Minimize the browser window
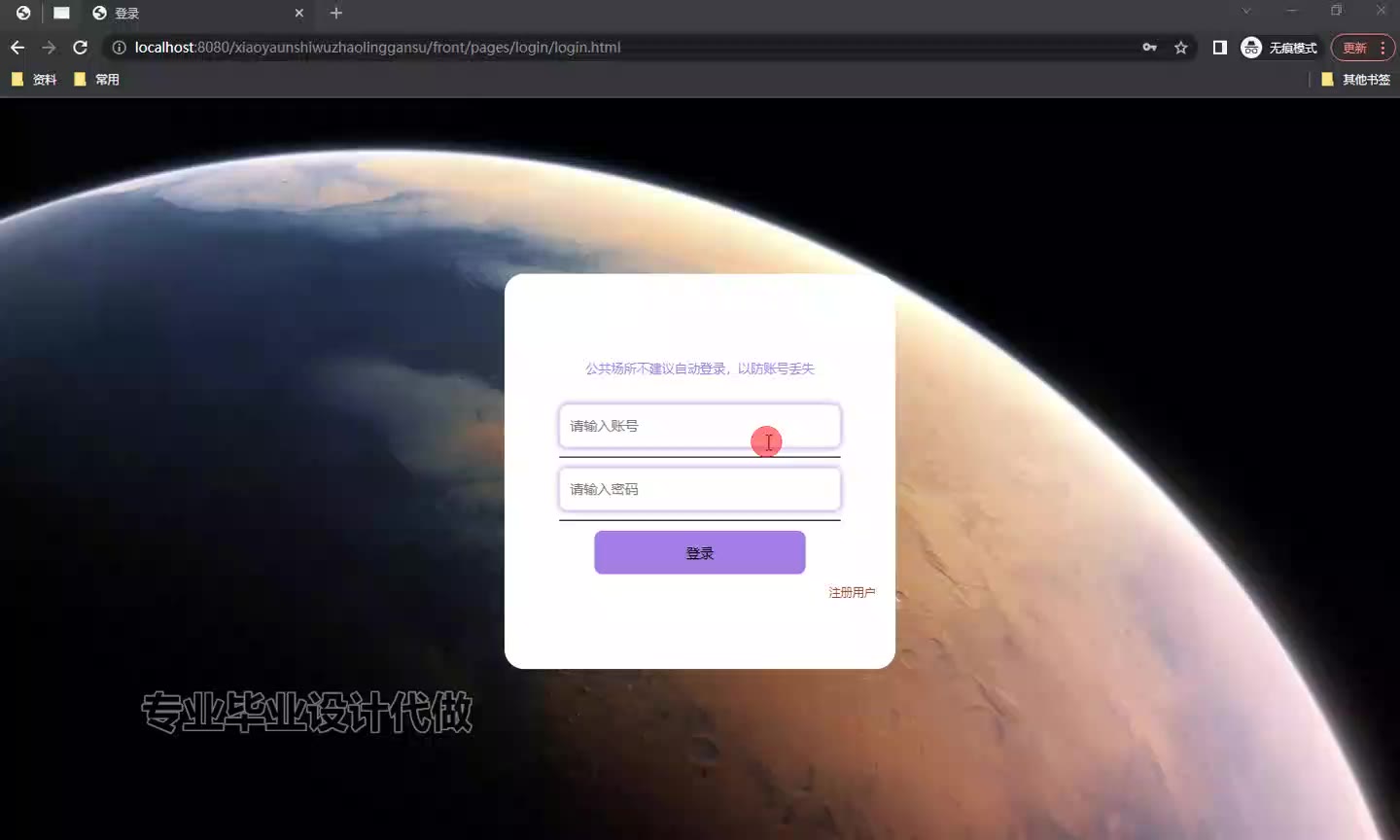 point(1292,11)
